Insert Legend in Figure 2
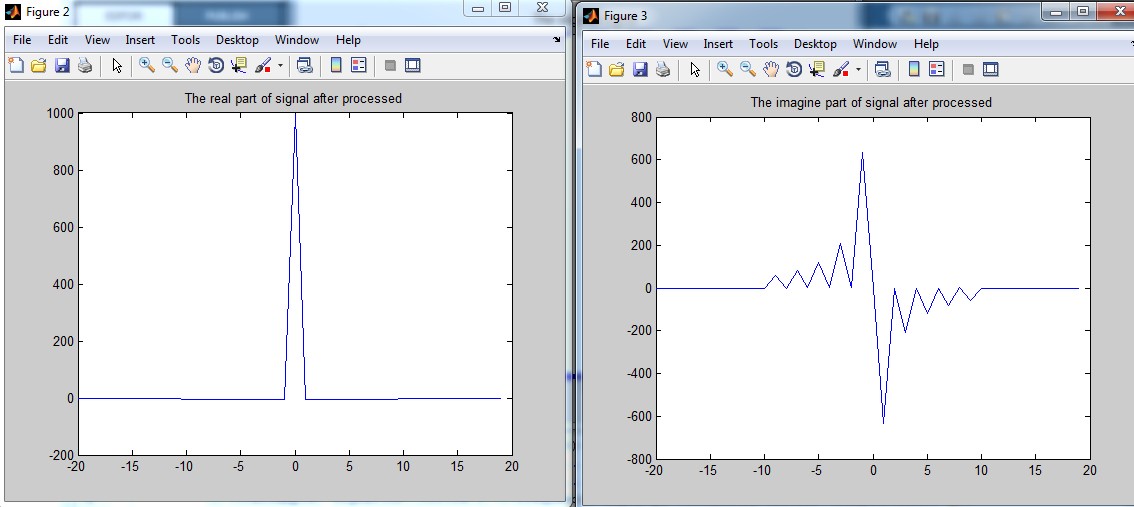The height and width of the screenshot is (507, 1134). click(x=359, y=66)
